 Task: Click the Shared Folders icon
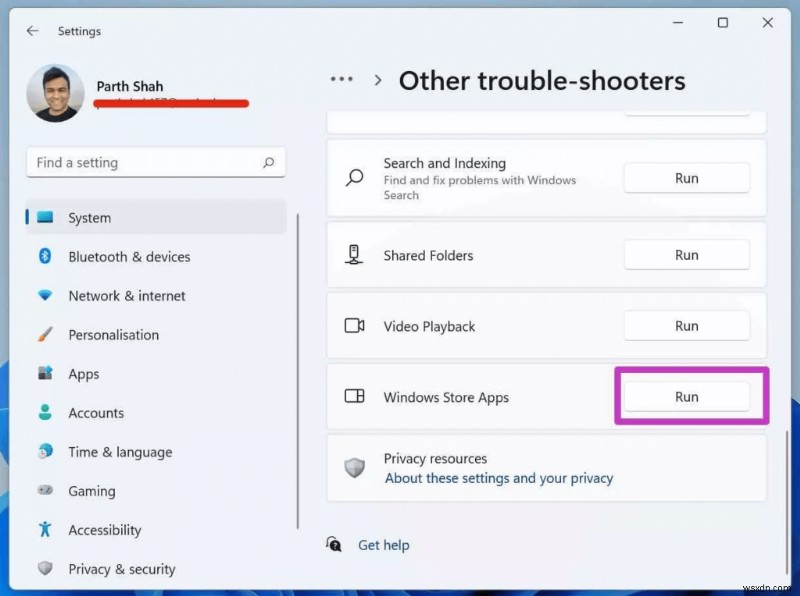353,254
